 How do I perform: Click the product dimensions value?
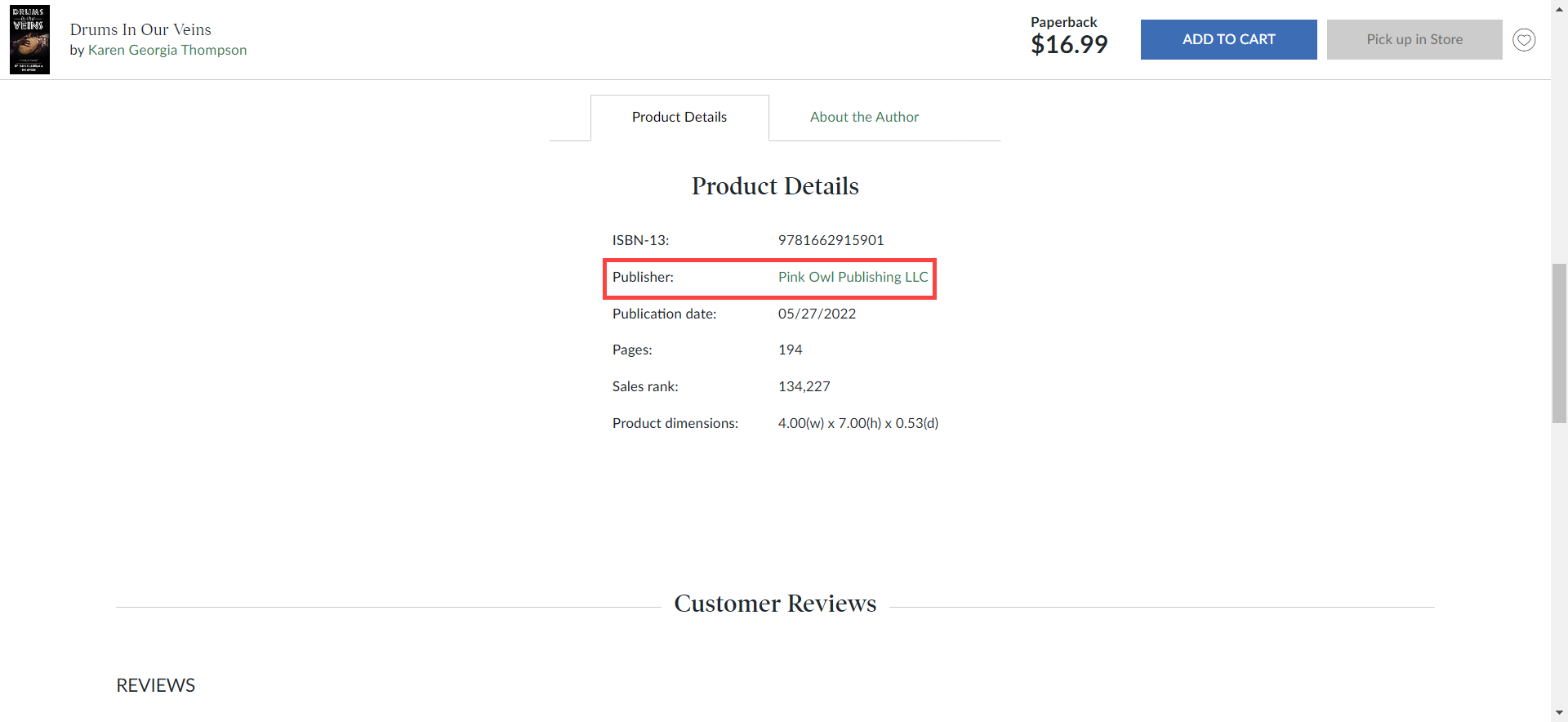pos(857,423)
